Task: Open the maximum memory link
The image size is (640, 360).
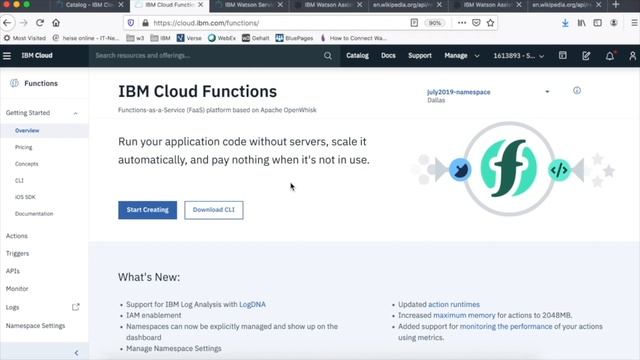Action: click(x=464, y=316)
